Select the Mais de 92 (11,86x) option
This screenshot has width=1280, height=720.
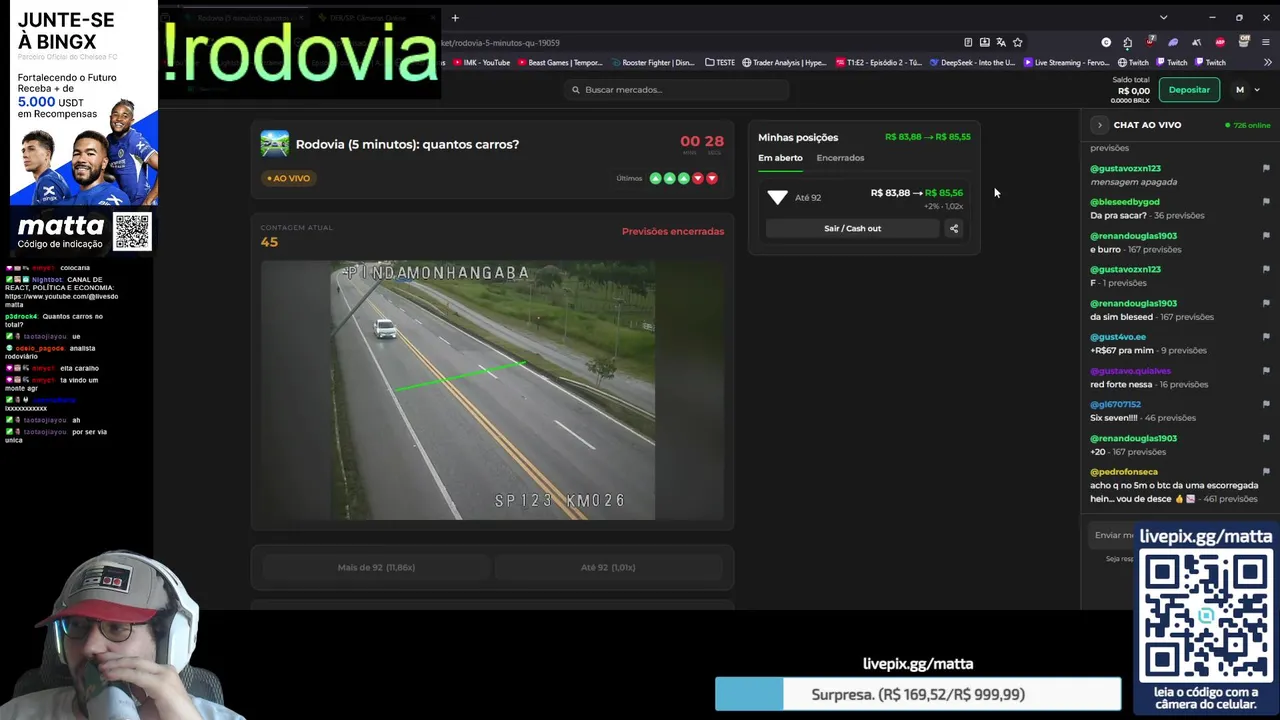(x=376, y=567)
